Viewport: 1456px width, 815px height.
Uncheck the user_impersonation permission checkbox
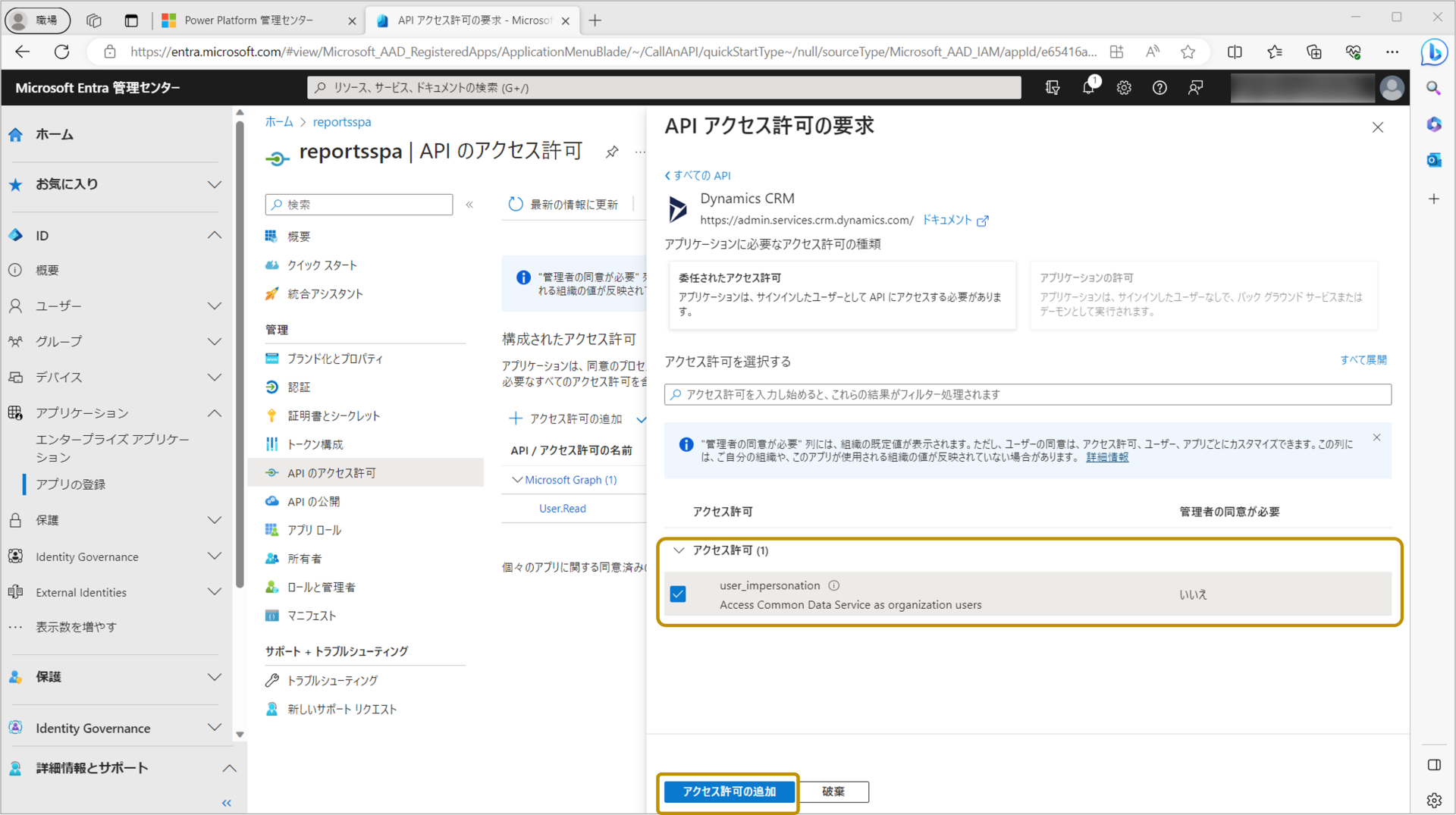[678, 594]
